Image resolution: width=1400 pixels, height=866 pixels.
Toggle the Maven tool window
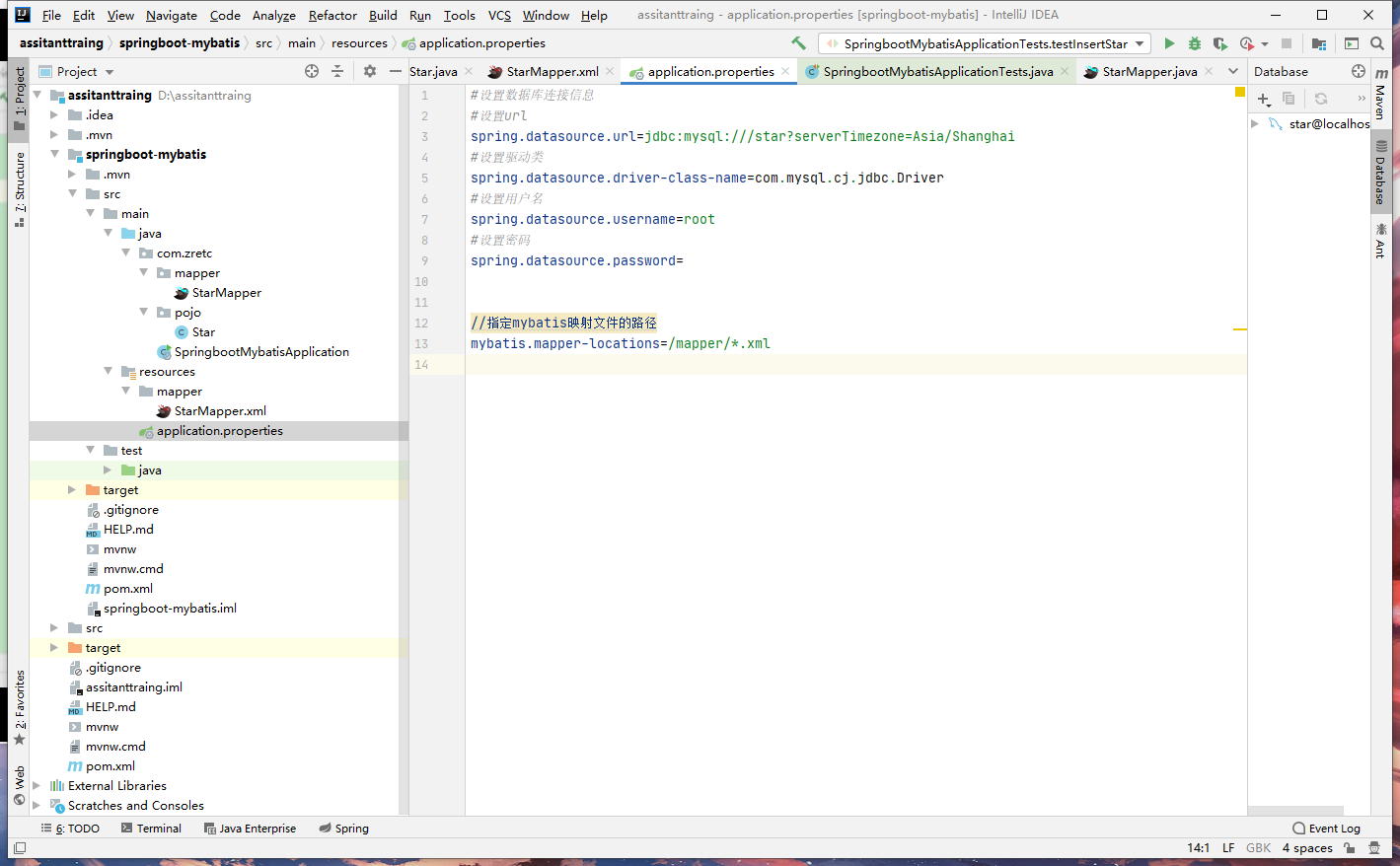tap(1381, 94)
